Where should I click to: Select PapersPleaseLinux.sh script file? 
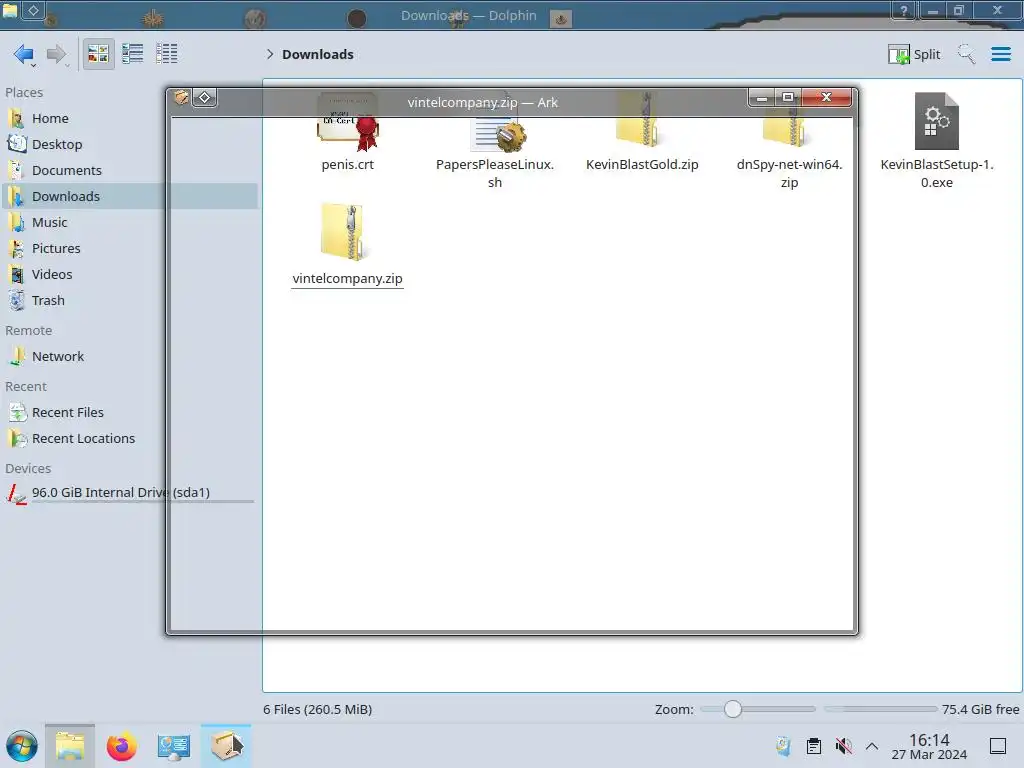tap(494, 140)
